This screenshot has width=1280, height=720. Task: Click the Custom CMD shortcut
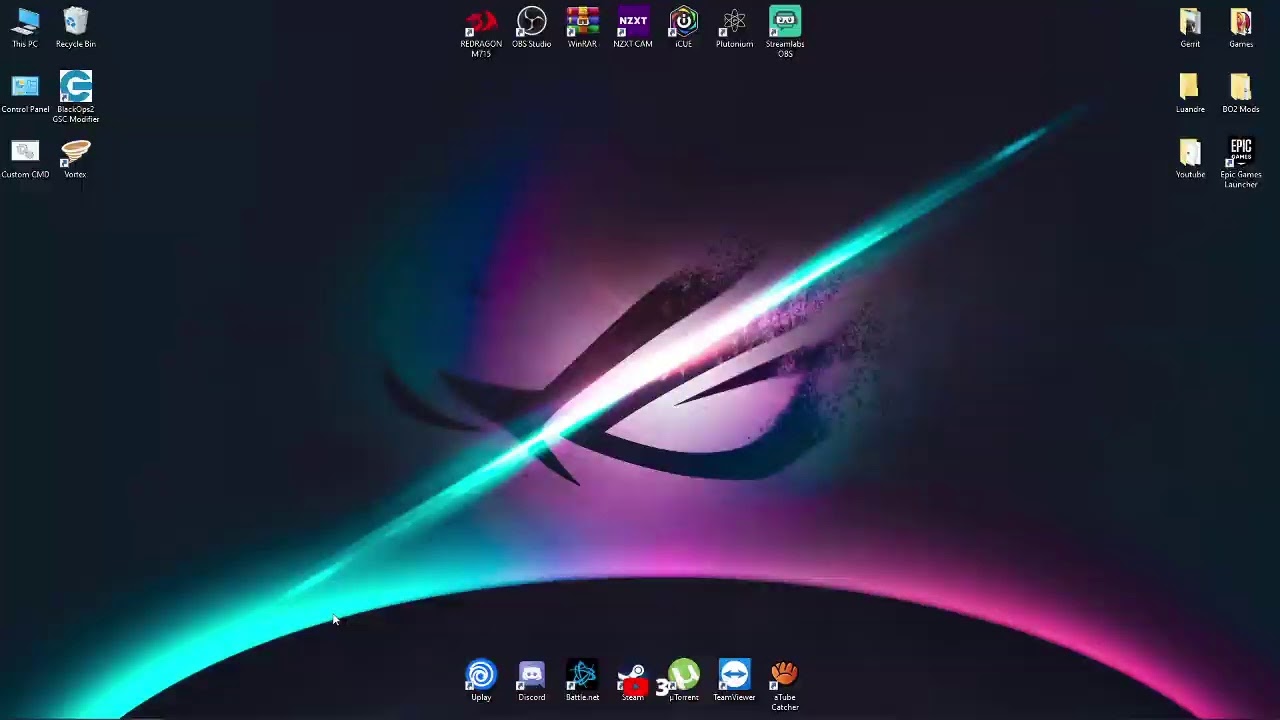pyautogui.click(x=25, y=159)
